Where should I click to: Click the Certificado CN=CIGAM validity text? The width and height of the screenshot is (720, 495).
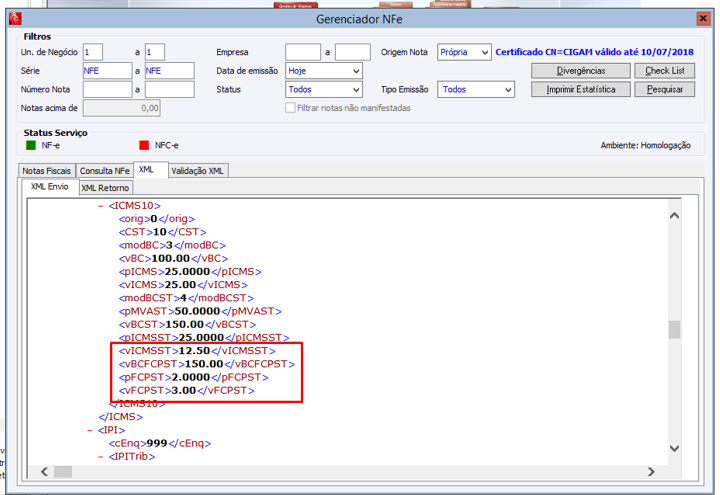click(595, 52)
